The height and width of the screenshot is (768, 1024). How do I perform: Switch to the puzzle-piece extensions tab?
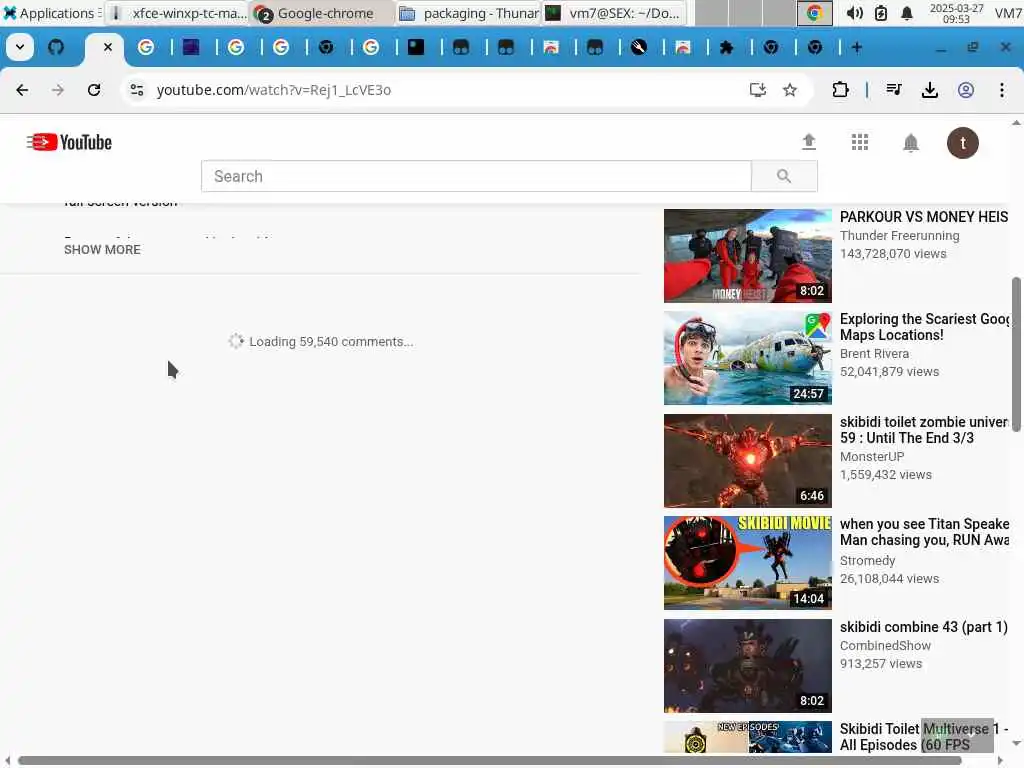tap(726, 47)
